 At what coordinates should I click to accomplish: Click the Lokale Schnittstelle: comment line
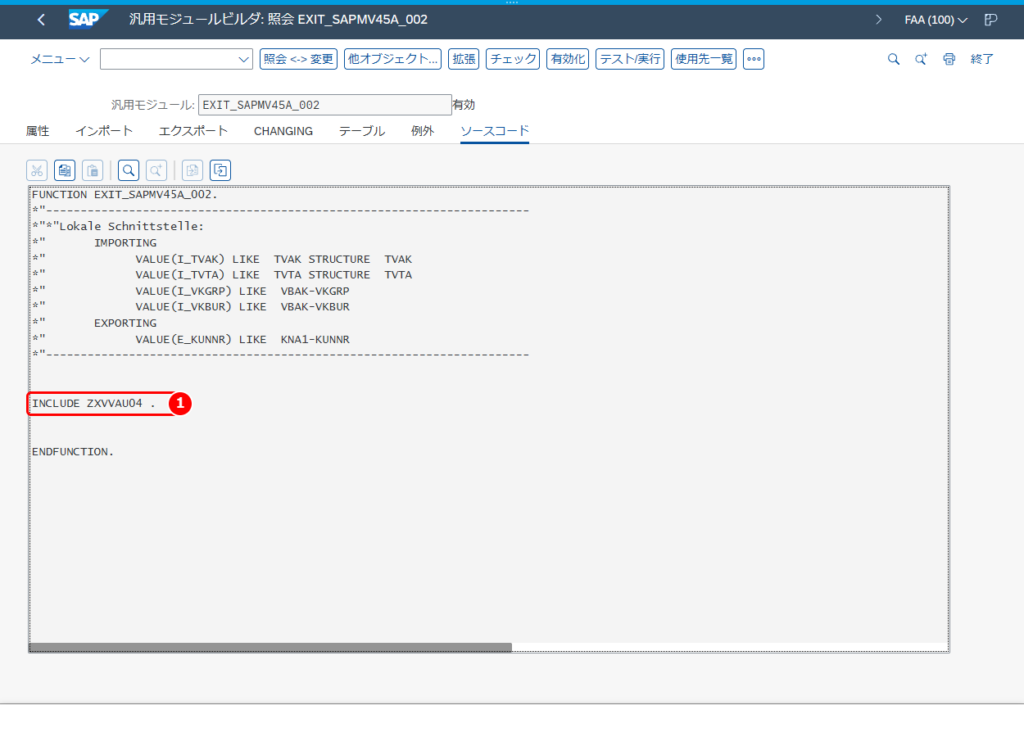118,227
